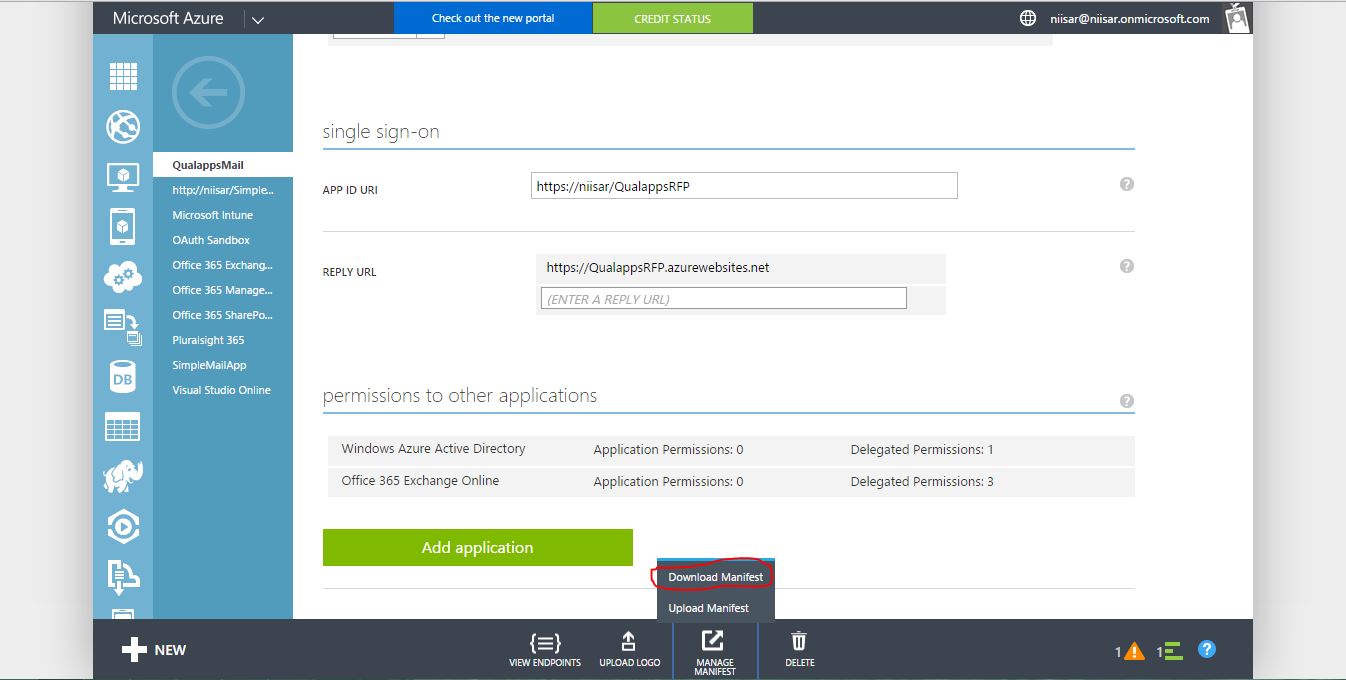Open the Virtual Machines monitor sidebar icon

[123, 177]
